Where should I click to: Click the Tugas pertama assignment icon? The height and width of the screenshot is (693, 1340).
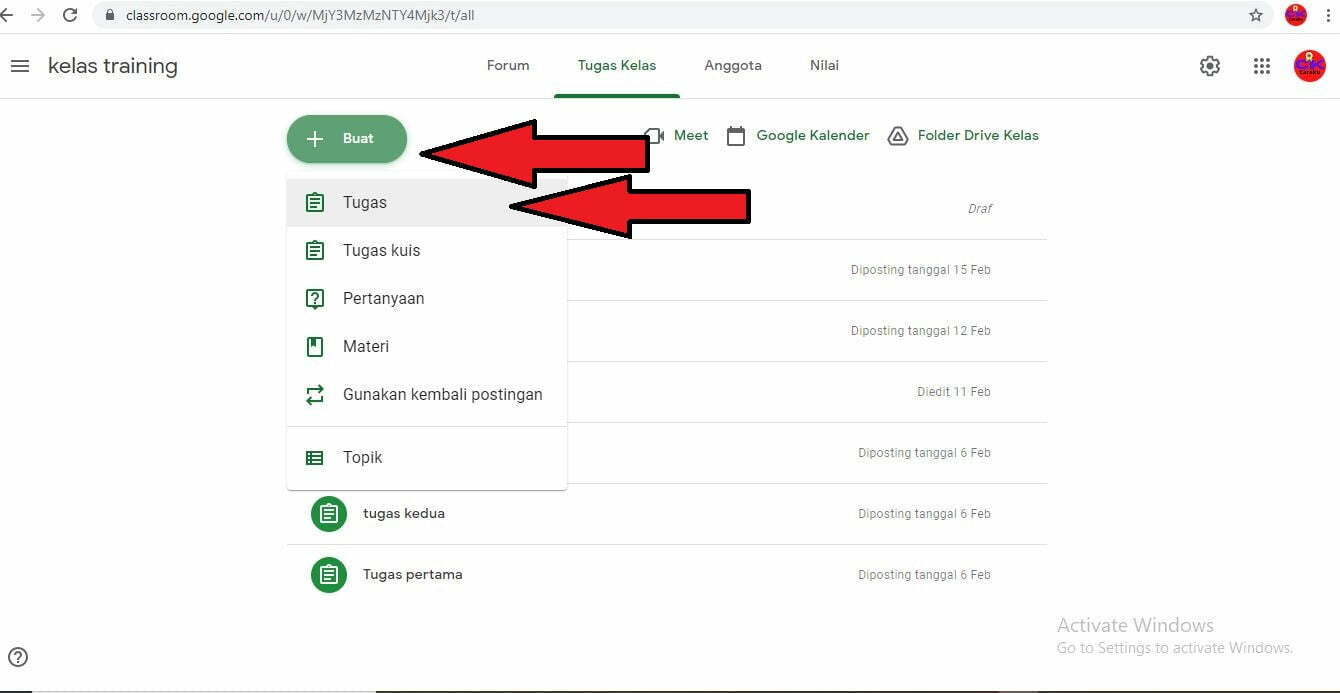pyautogui.click(x=328, y=575)
